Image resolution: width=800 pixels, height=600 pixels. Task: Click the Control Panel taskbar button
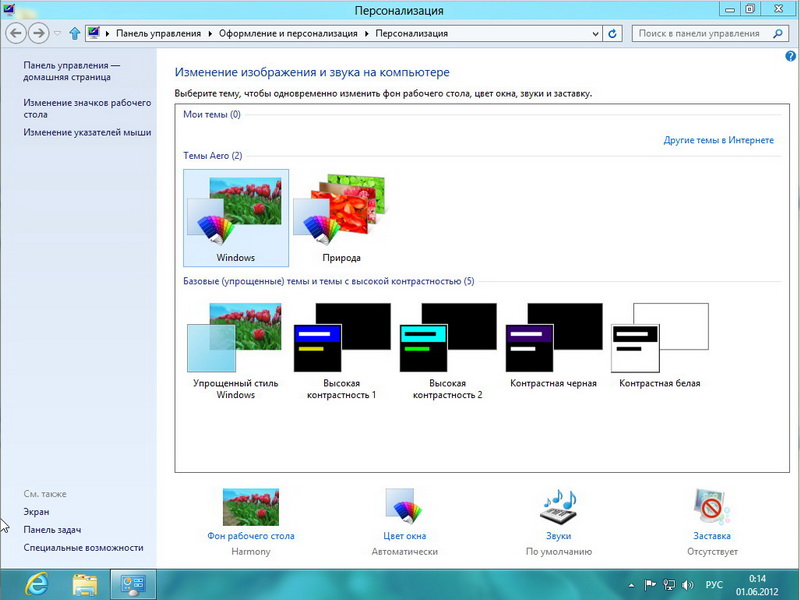pyautogui.click(x=133, y=585)
